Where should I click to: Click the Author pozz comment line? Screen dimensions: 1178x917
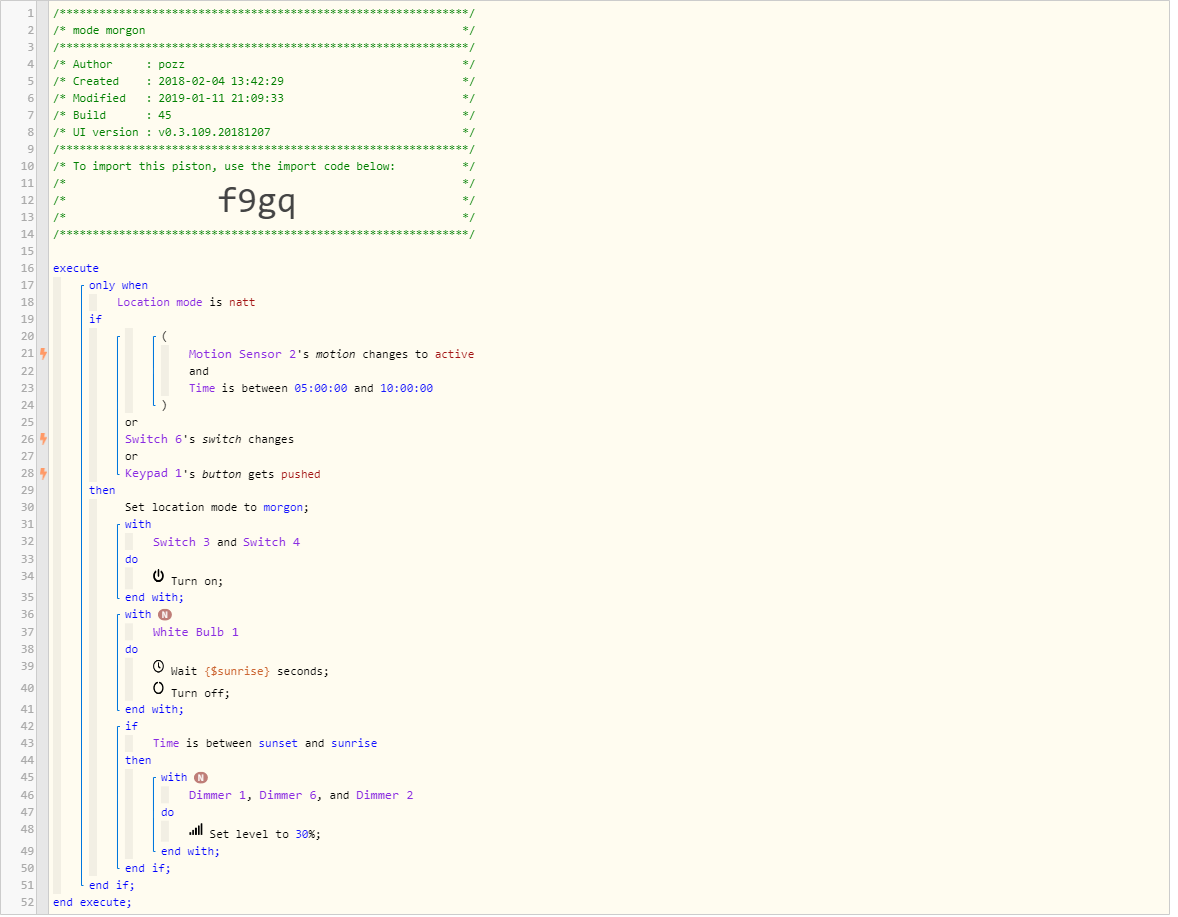click(x=264, y=65)
